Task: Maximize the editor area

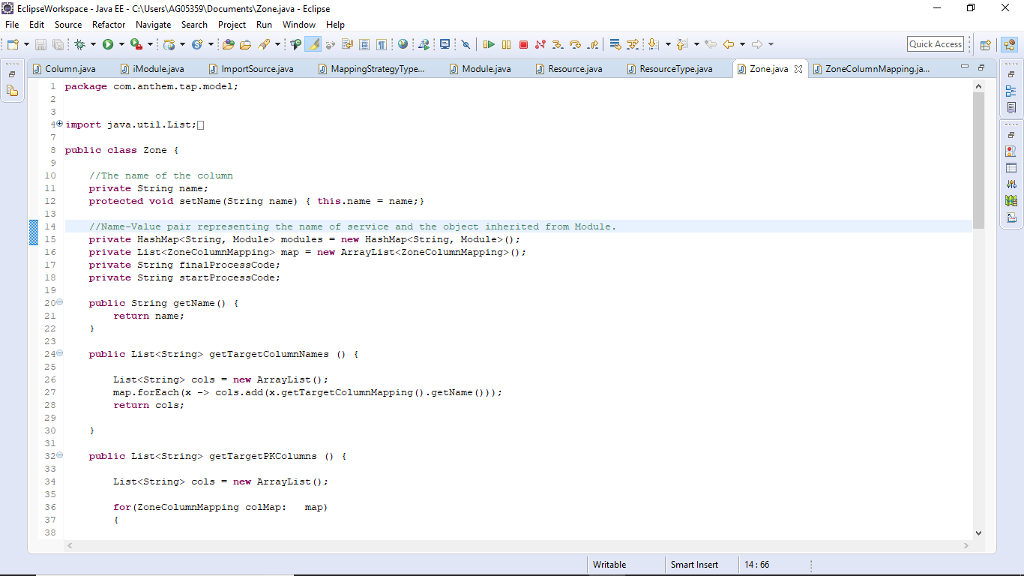Action: 981,67
